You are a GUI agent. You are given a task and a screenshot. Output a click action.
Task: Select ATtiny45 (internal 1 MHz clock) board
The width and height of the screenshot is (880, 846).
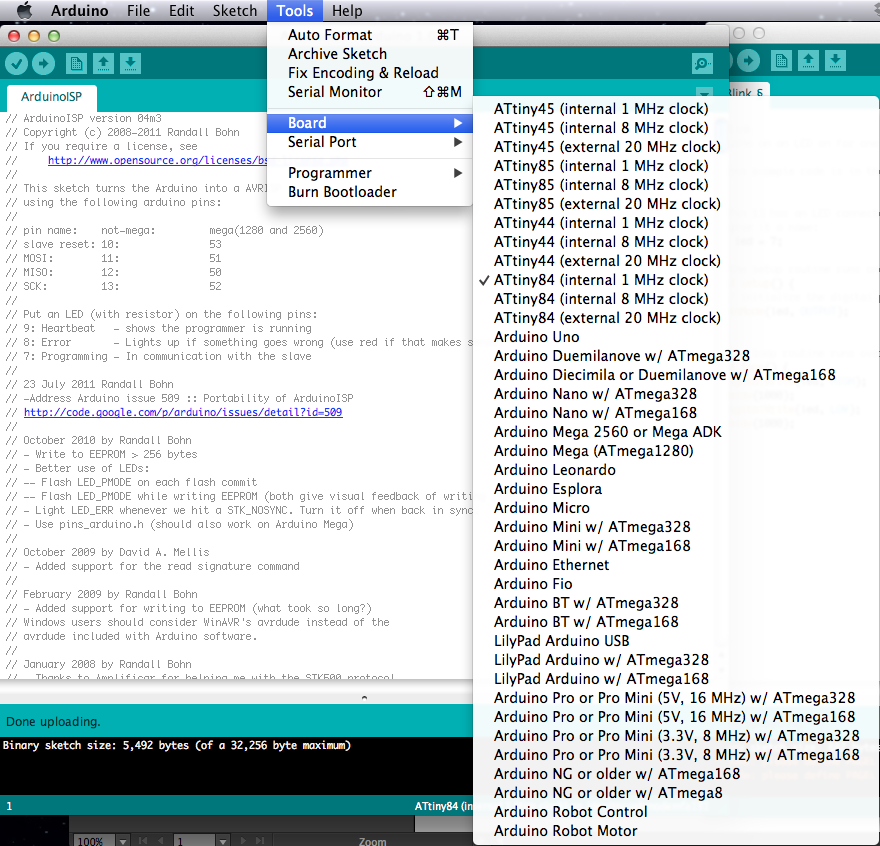click(x=676, y=109)
